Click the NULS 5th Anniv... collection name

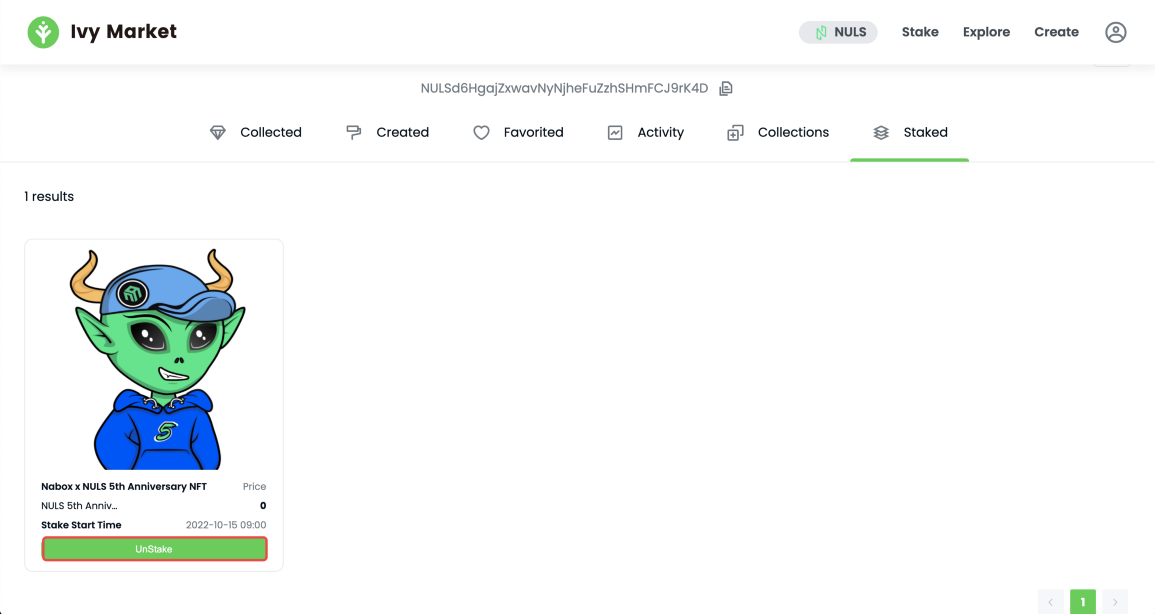(79, 506)
